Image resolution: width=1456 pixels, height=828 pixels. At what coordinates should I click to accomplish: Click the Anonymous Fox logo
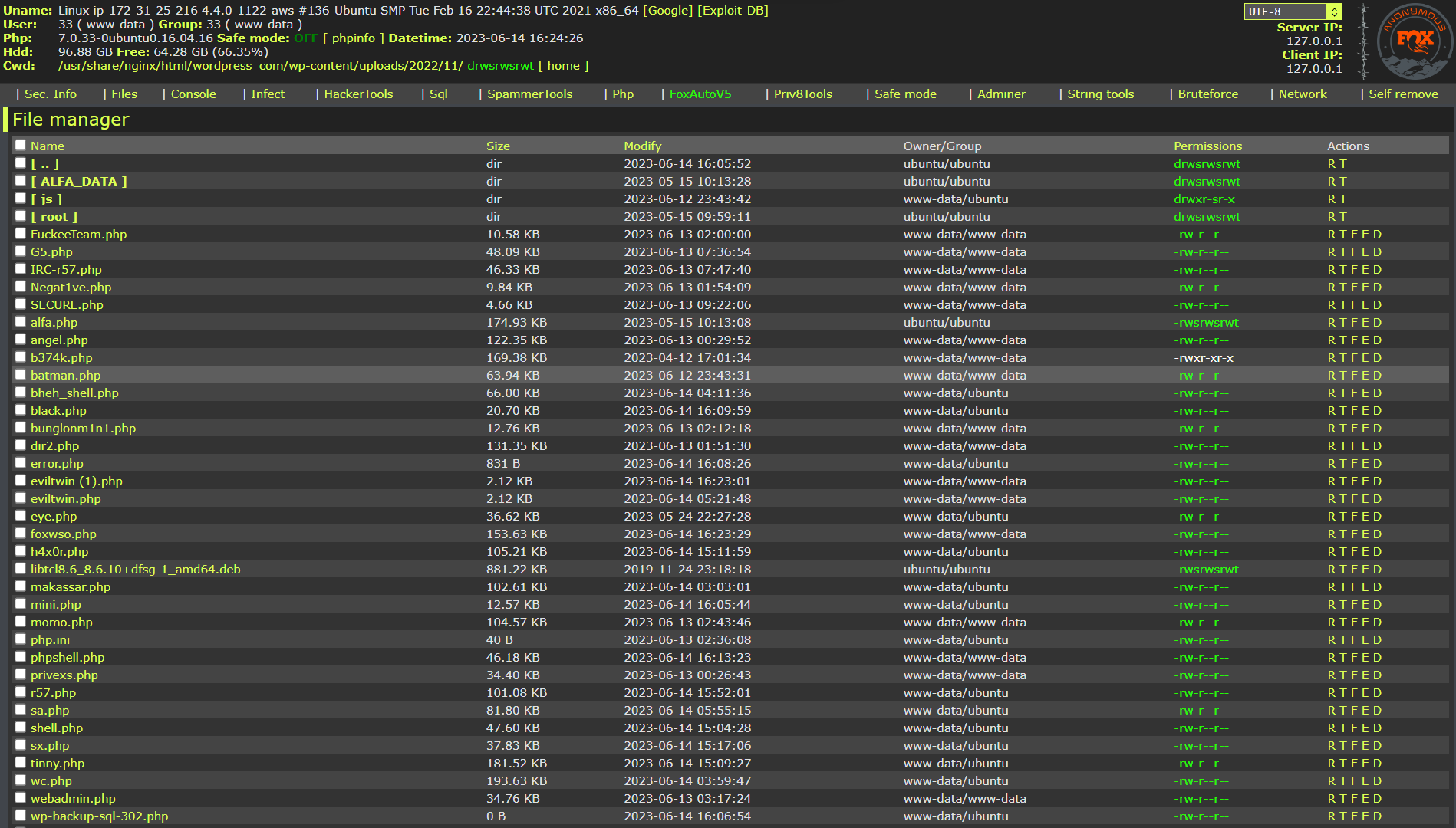point(1415,41)
